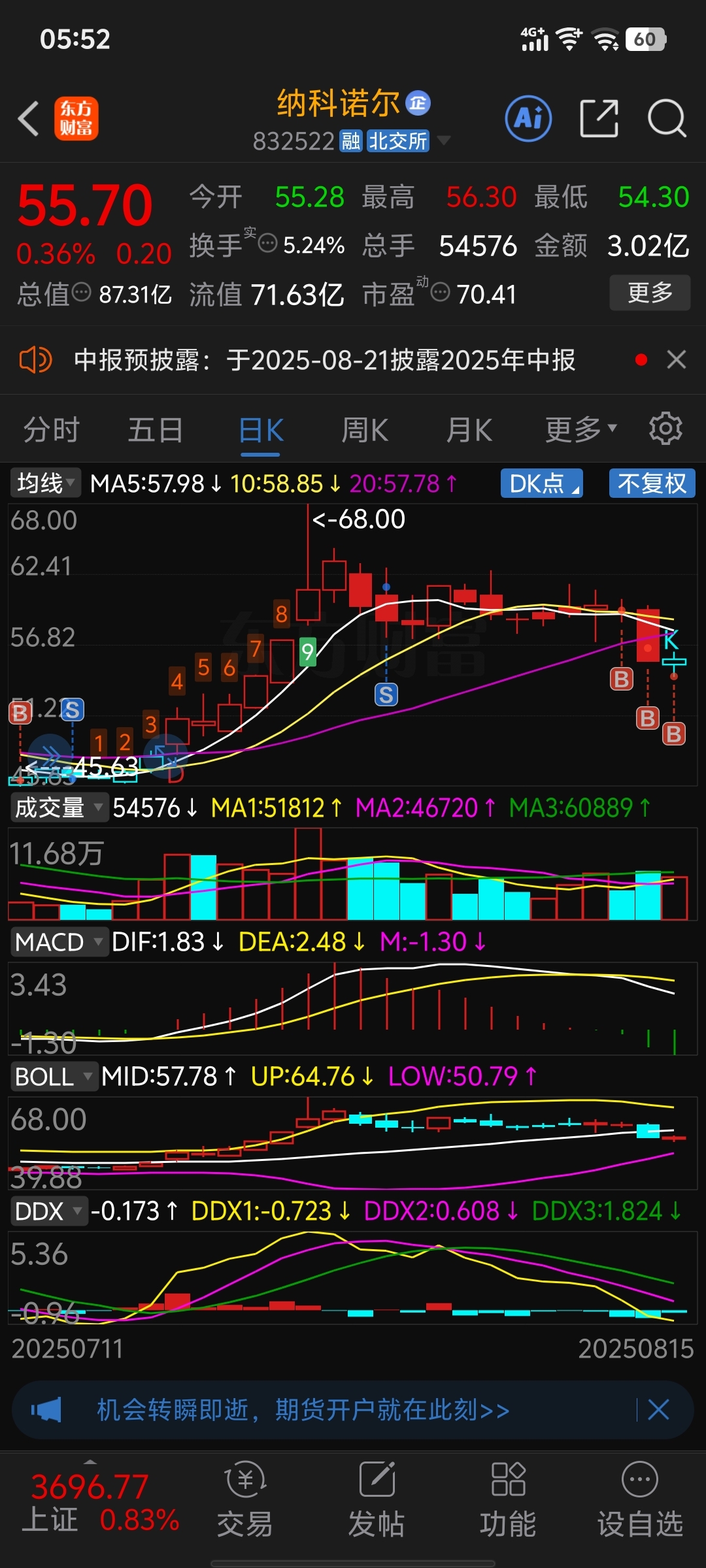The image size is (706, 1568).
Task: Open the 功能 features button
Action: click(508, 1500)
